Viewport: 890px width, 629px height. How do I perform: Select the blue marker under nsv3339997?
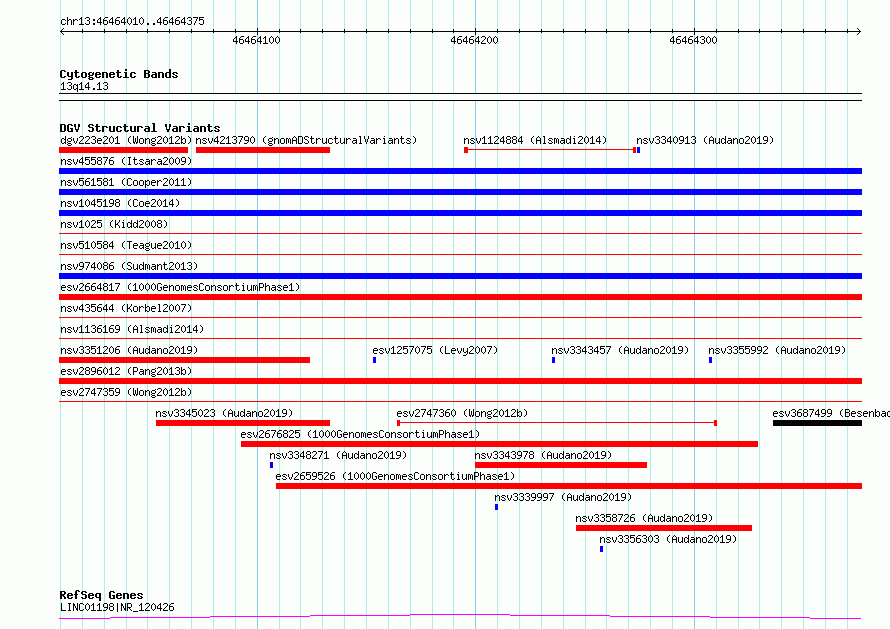(x=496, y=507)
